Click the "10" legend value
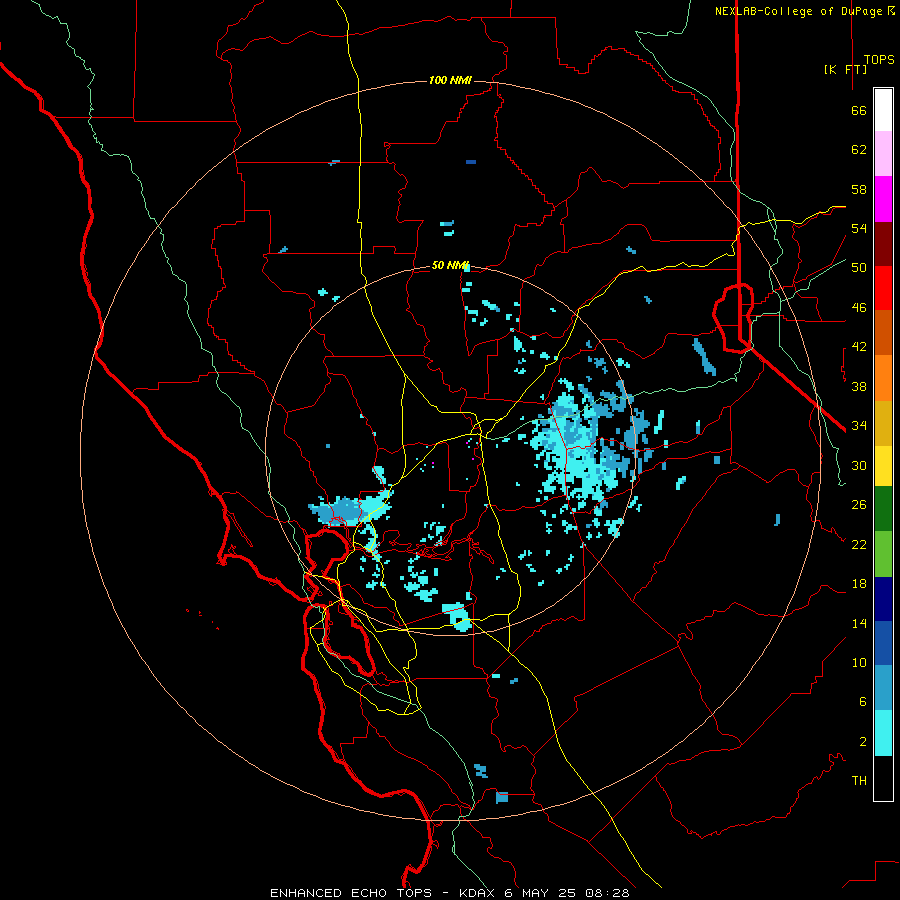900x900 pixels. 859,663
